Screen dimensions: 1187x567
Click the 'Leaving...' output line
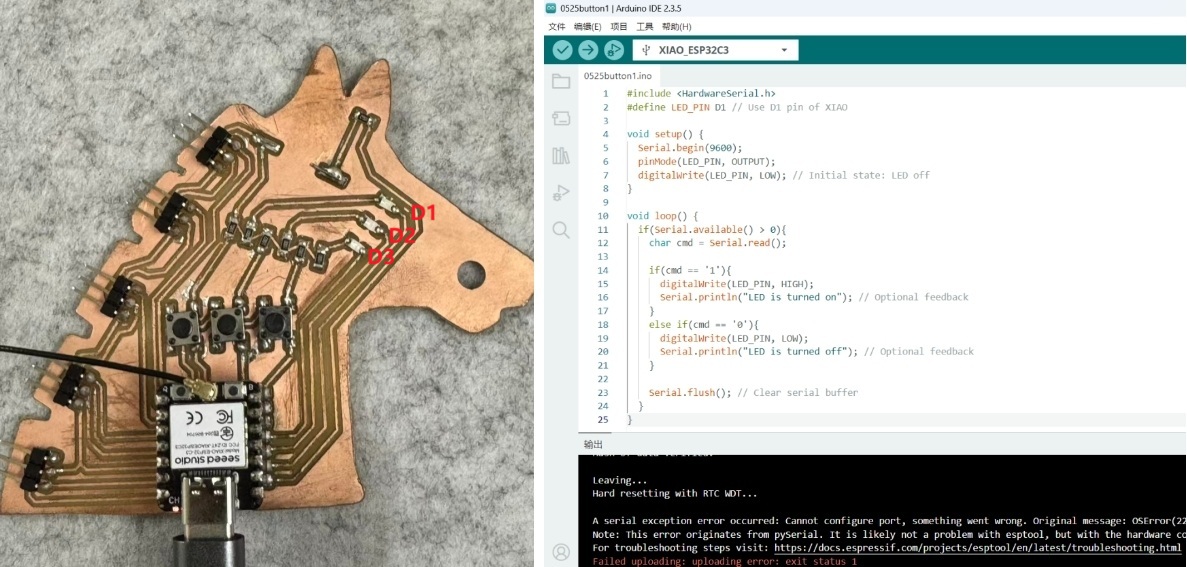619,480
